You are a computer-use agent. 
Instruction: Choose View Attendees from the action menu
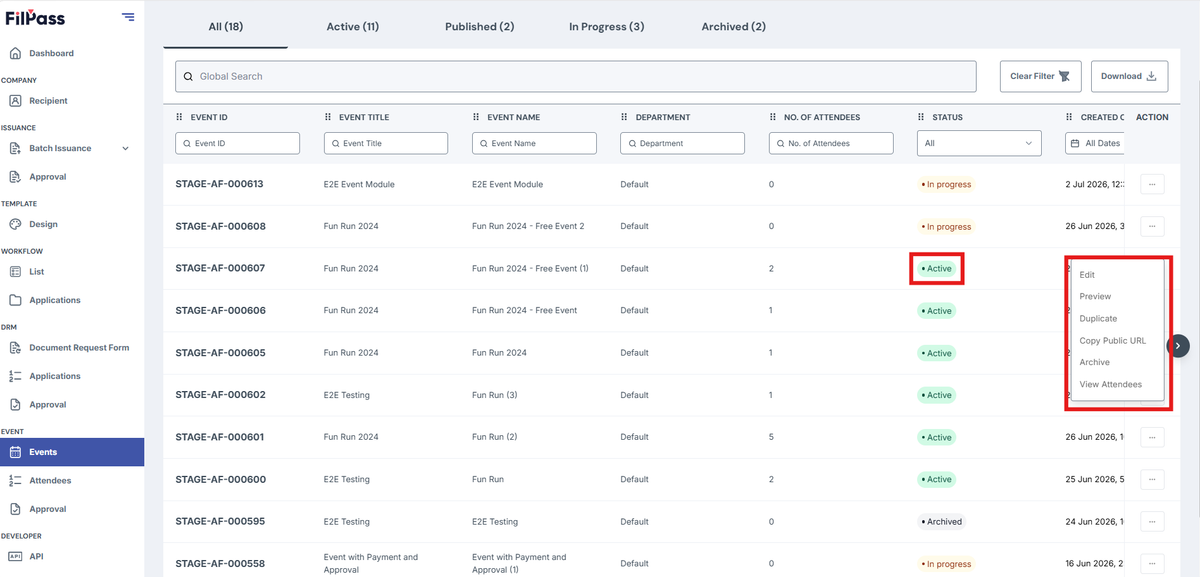[1111, 384]
